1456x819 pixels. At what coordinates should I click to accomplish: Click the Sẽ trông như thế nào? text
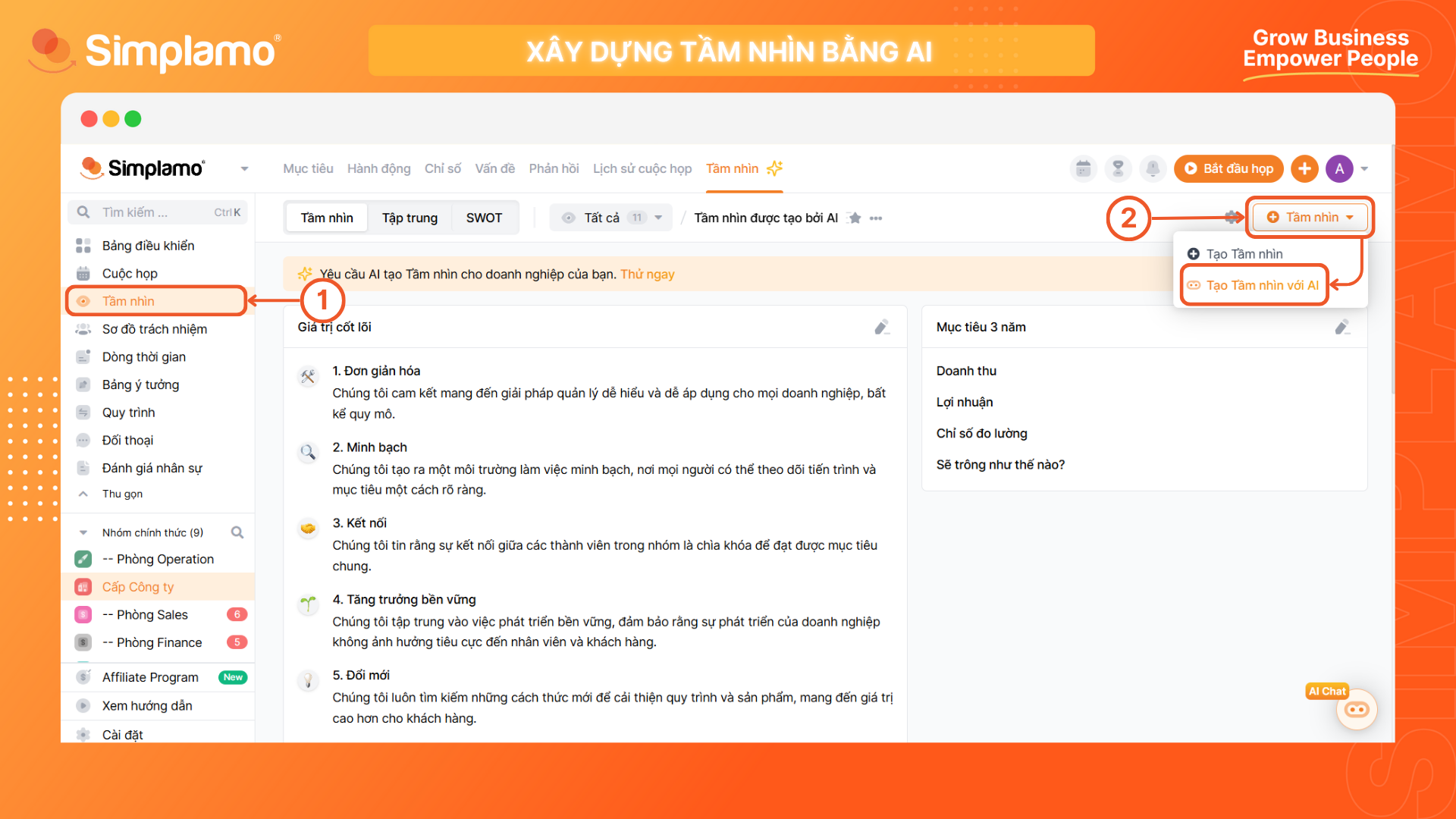(1000, 465)
